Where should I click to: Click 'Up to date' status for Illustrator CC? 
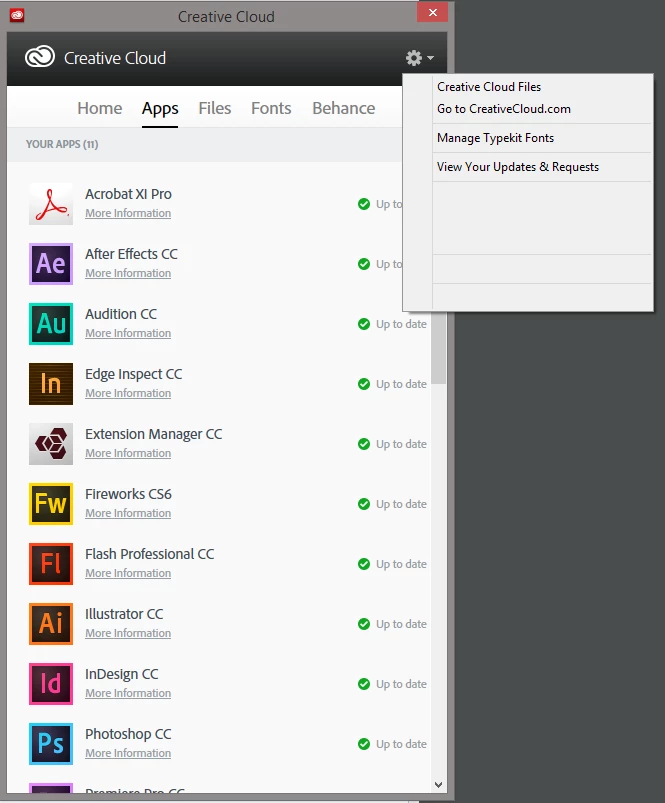[x=401, y=624]
